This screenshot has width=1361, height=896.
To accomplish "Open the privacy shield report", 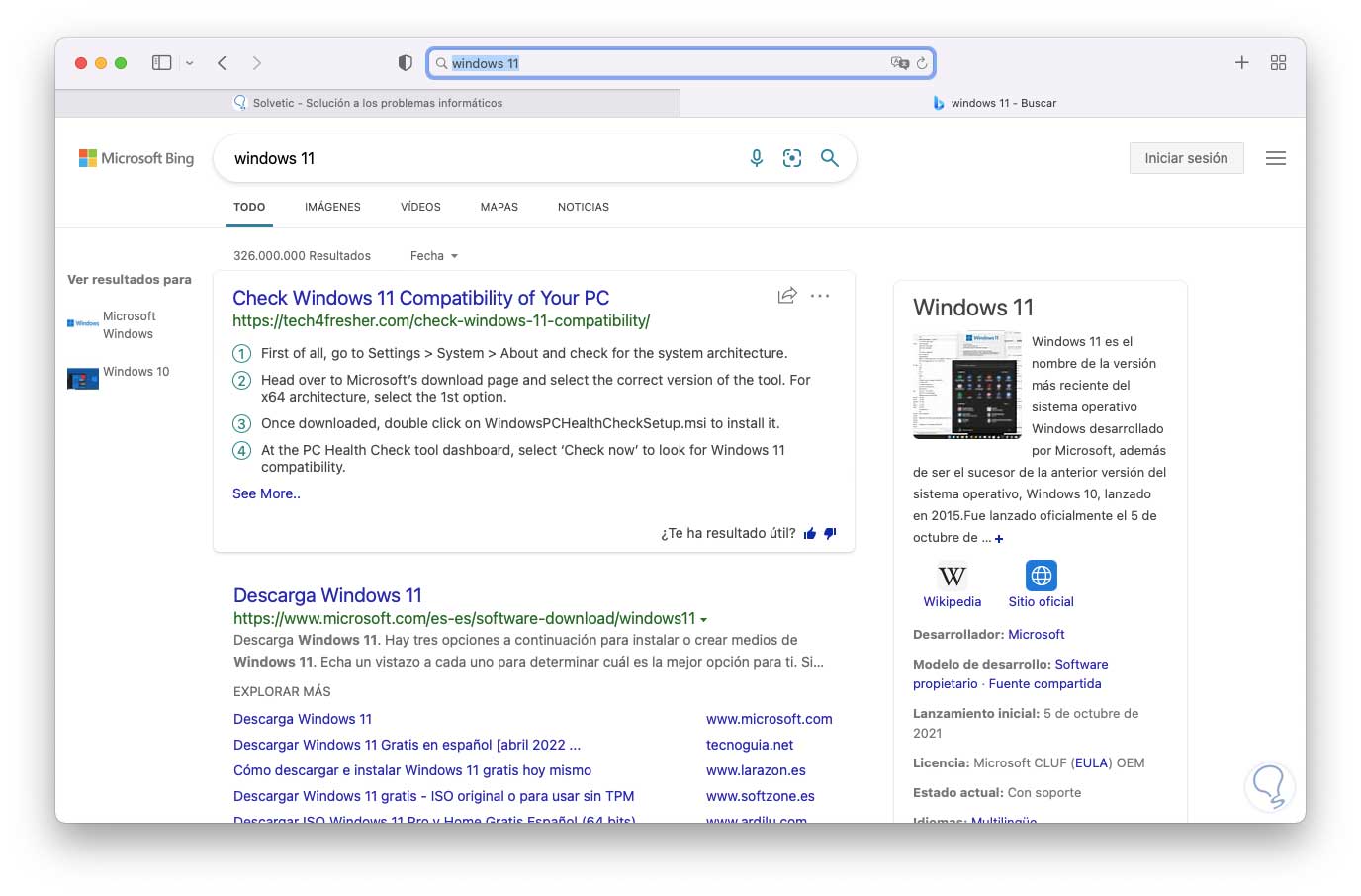I will (405, 63).
